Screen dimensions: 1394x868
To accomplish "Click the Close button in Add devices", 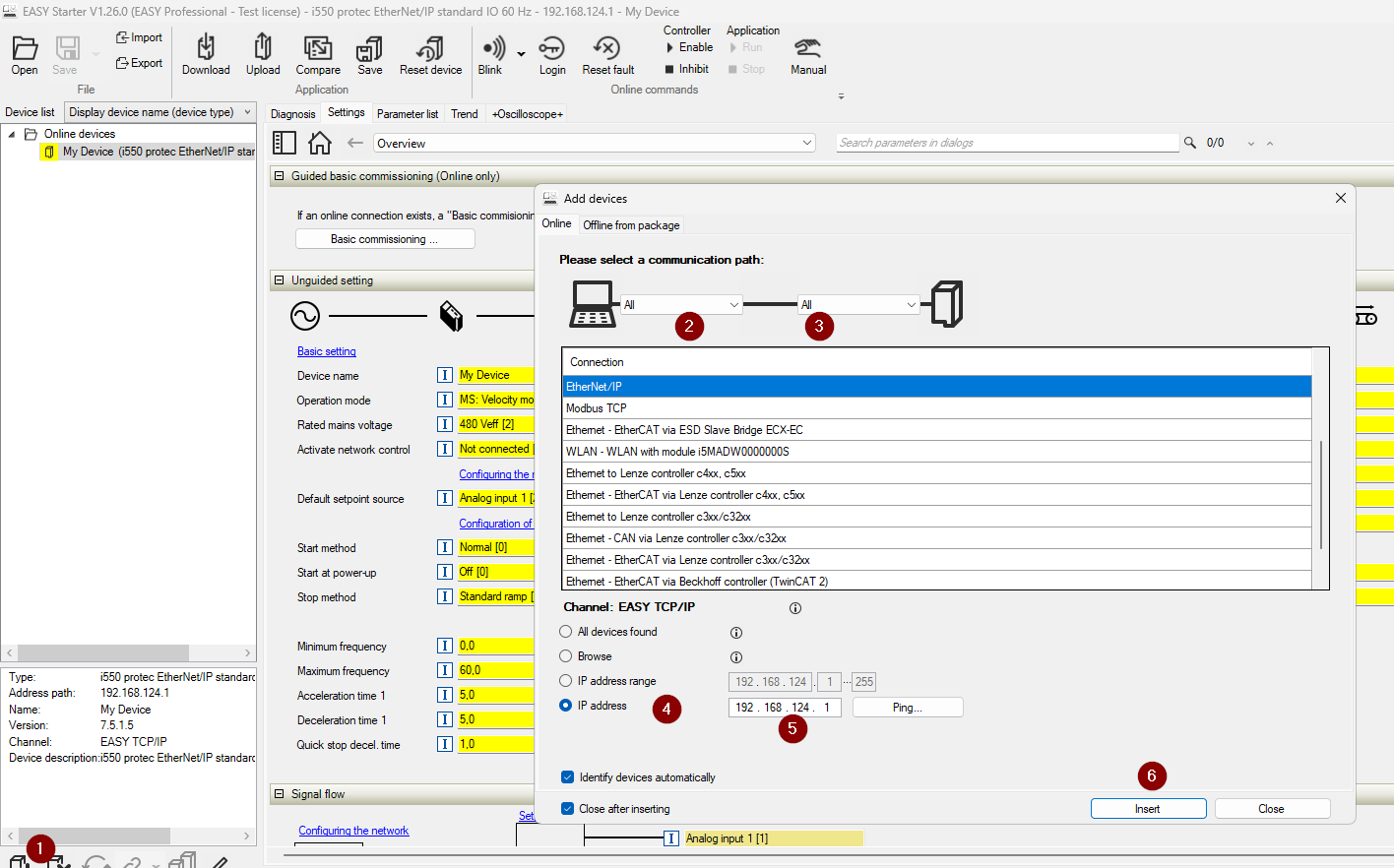I will [x=1272, y=809].
